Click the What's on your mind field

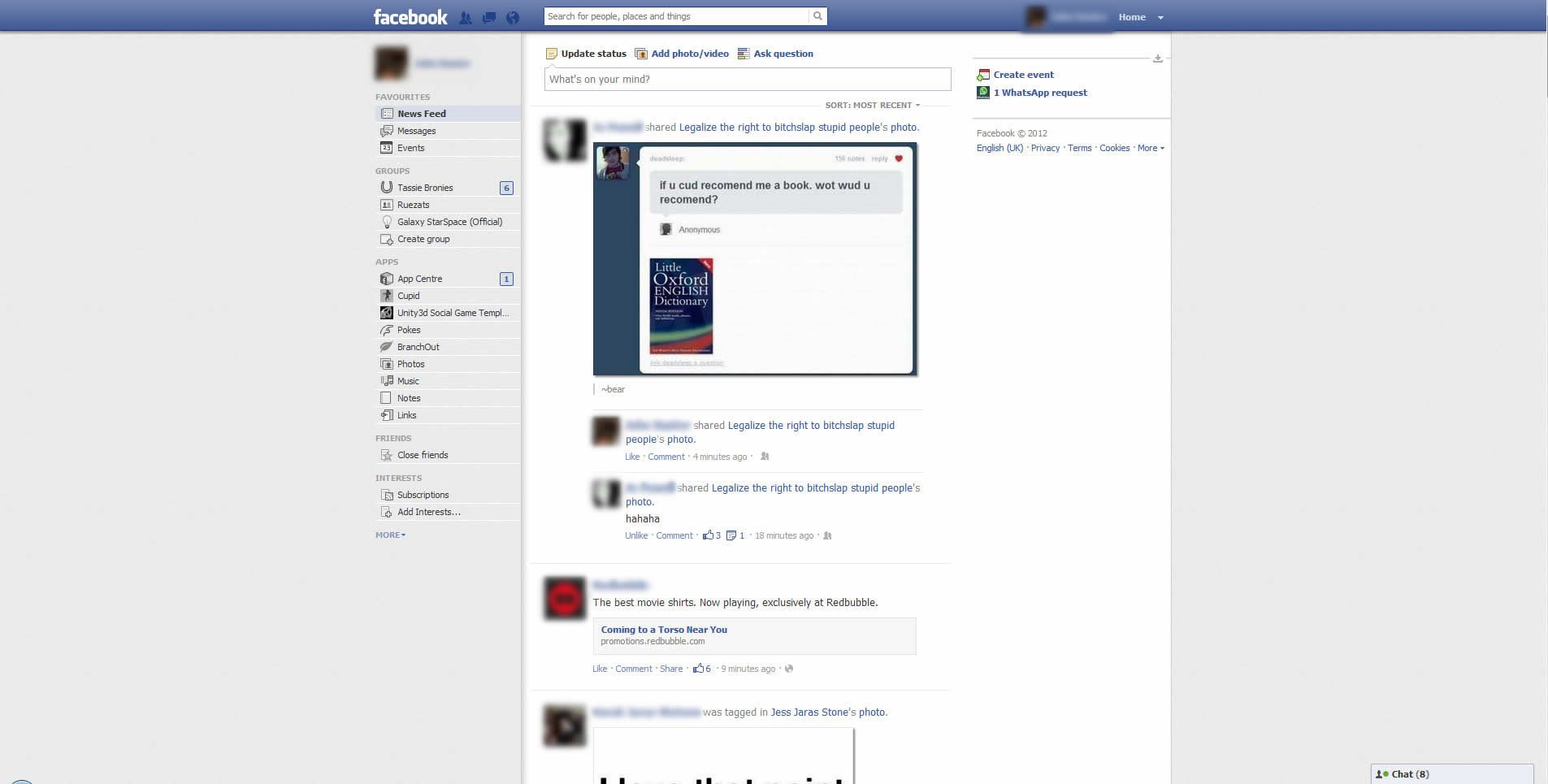point(748,80)
